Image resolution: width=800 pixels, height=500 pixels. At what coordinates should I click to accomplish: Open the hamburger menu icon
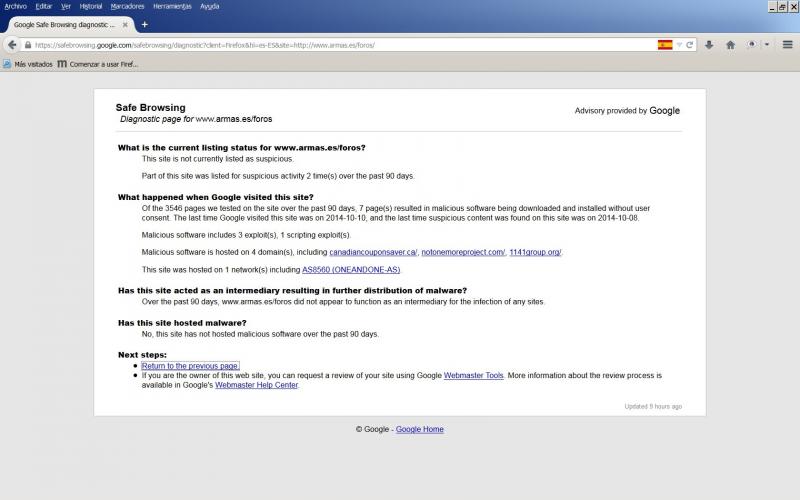click(787, 45)
